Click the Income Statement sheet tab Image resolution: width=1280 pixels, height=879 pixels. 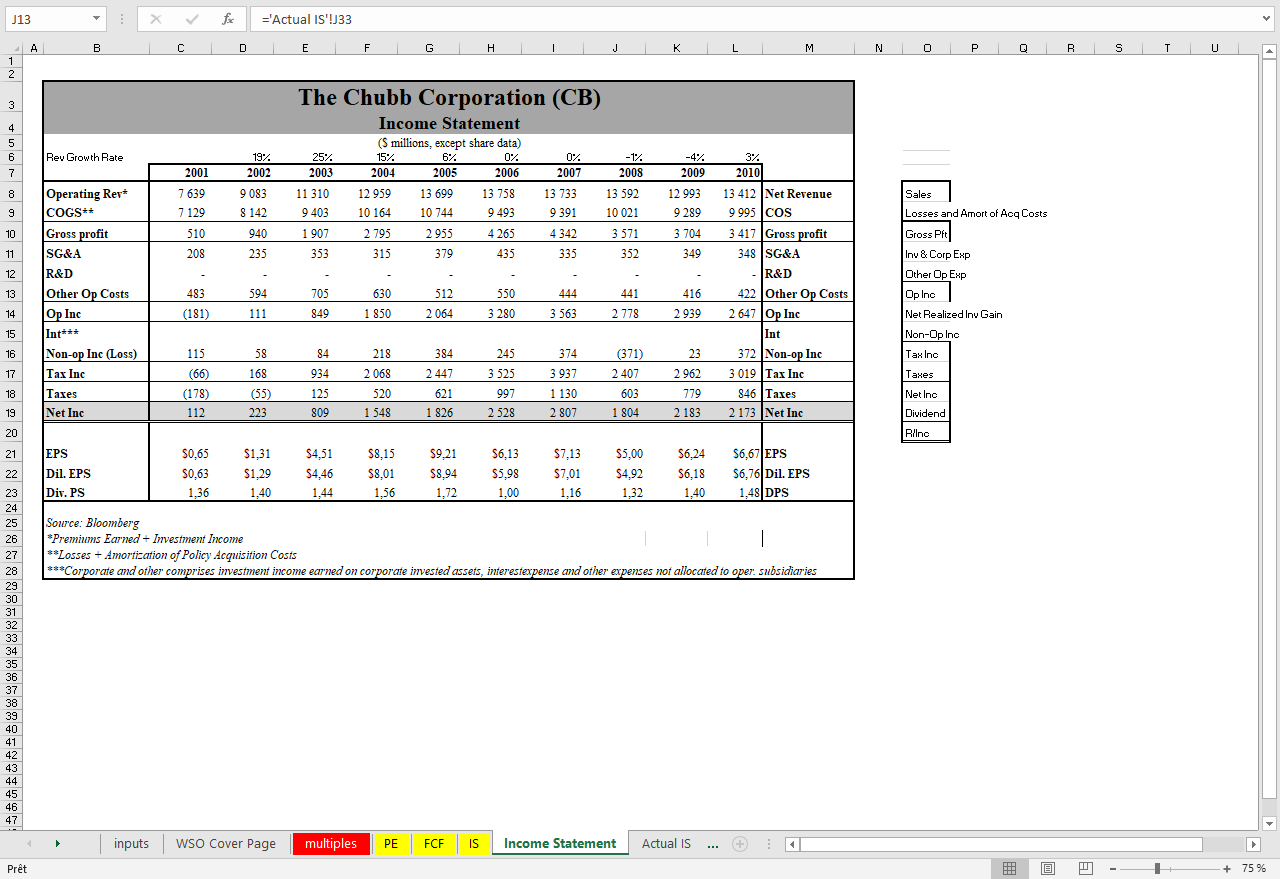coord(560,844)
